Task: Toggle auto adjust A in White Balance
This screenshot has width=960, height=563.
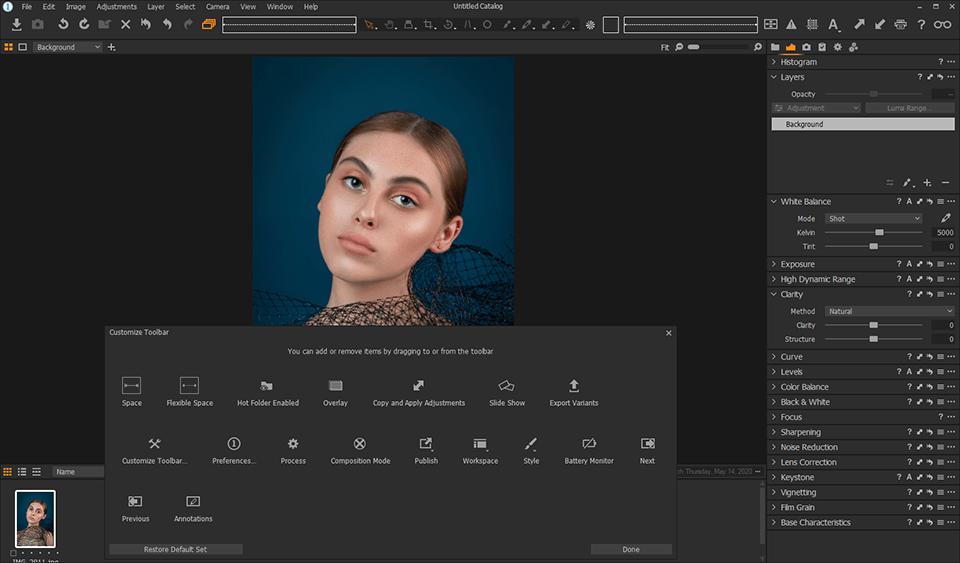Action: click(x=909, y=201)
